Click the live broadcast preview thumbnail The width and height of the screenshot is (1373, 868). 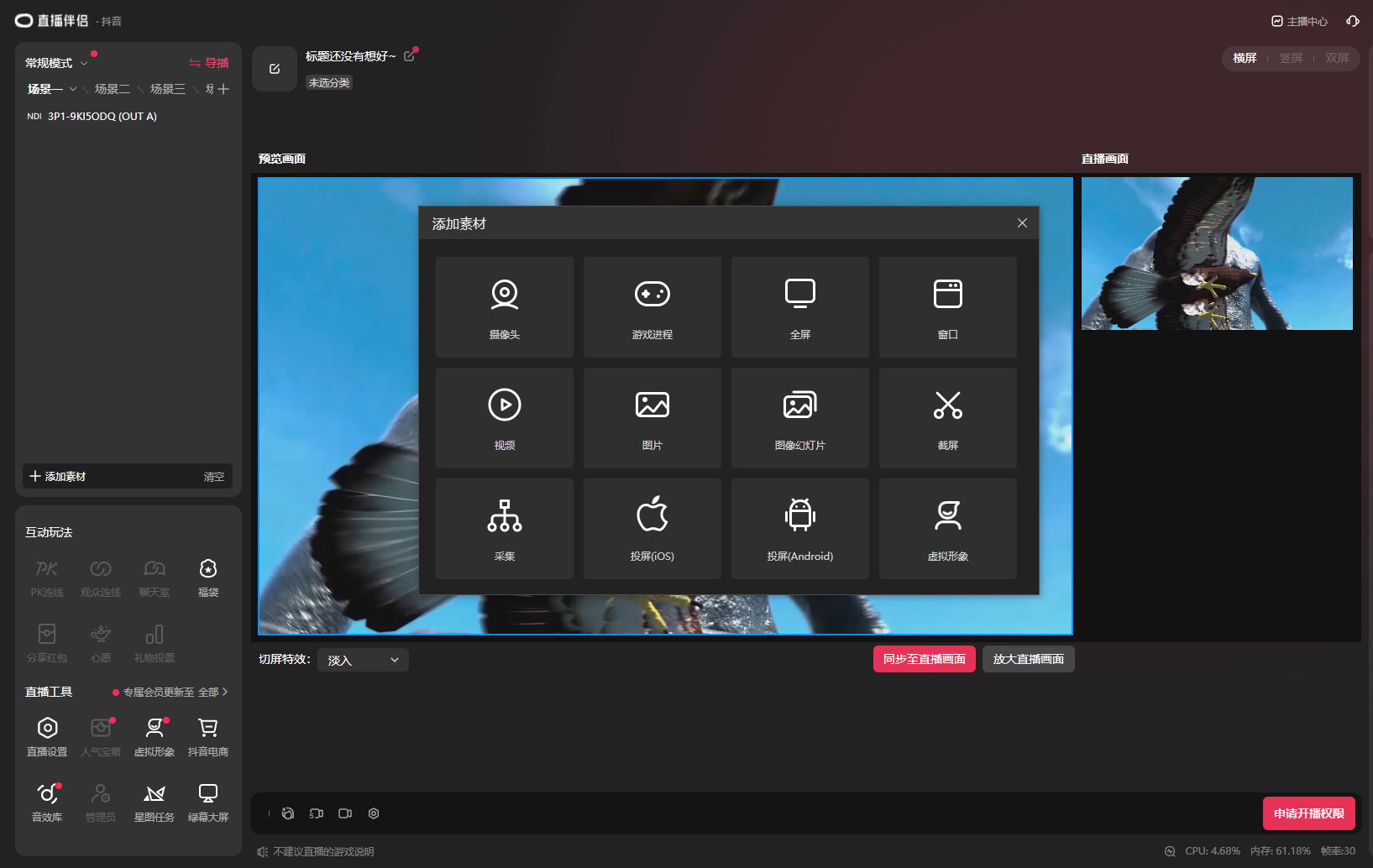click(1217, 253)
